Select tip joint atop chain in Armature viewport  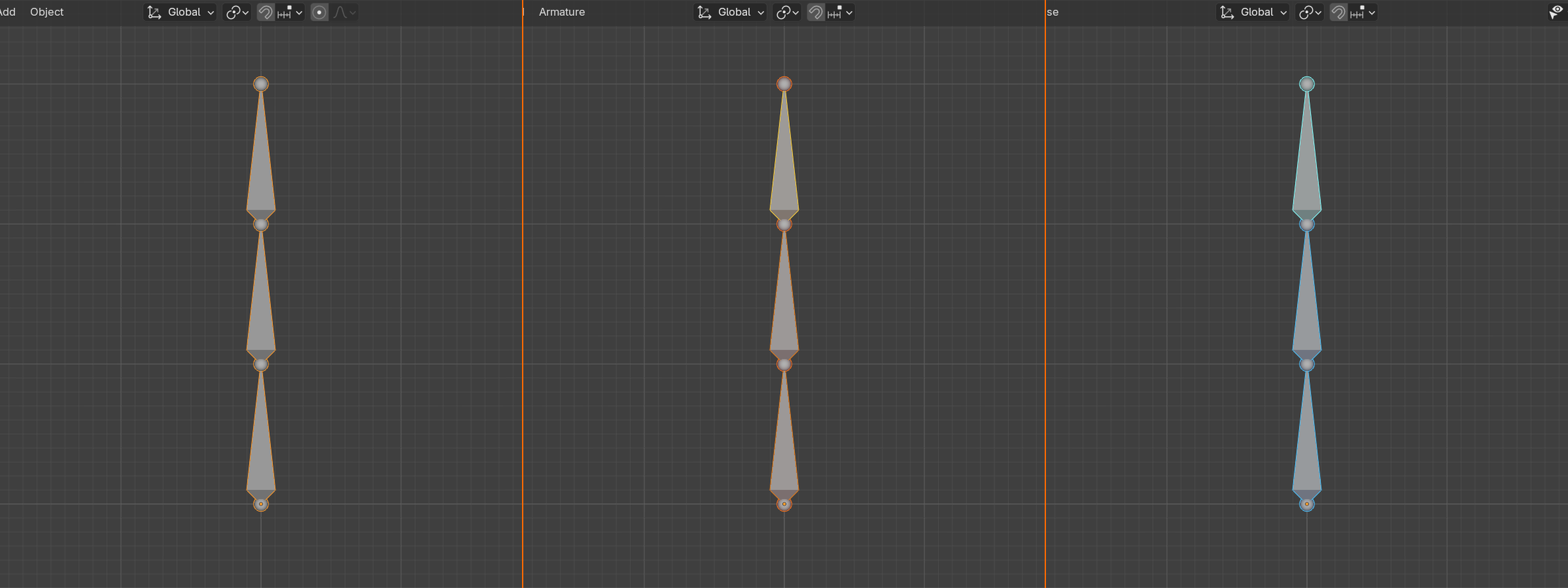pos(784,84)
